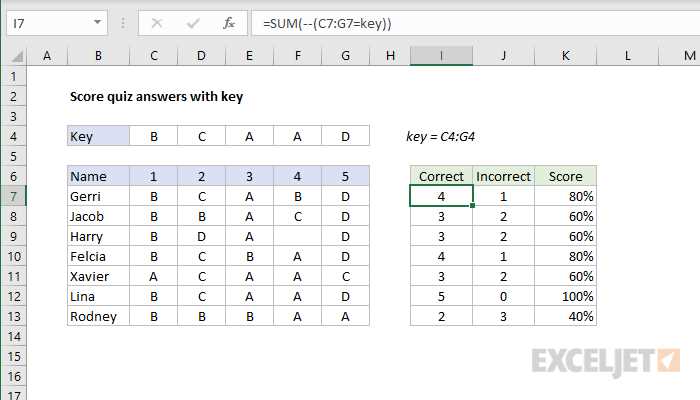Select column B header
The width and height of the screenshot is (700, 400).
tap(98, 56)
